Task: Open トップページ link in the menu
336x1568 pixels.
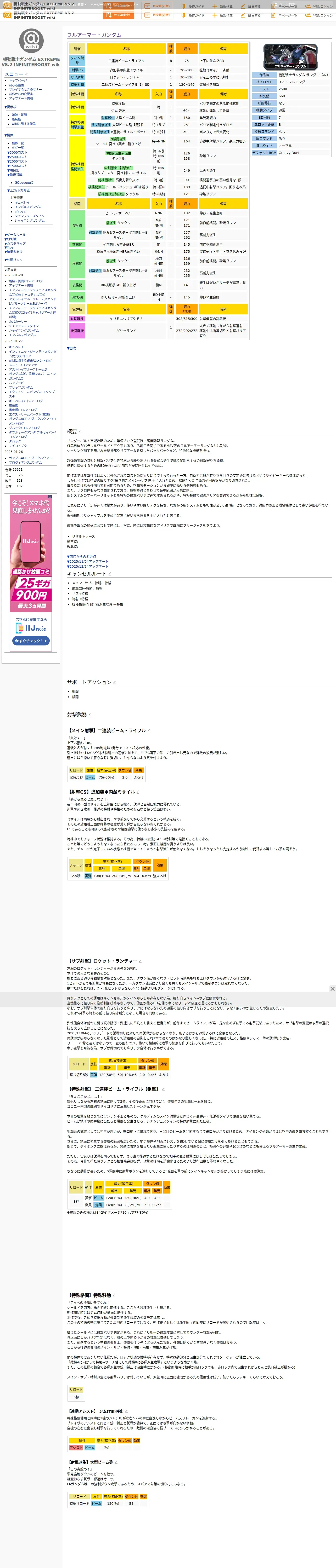Action: pos(18,80)
